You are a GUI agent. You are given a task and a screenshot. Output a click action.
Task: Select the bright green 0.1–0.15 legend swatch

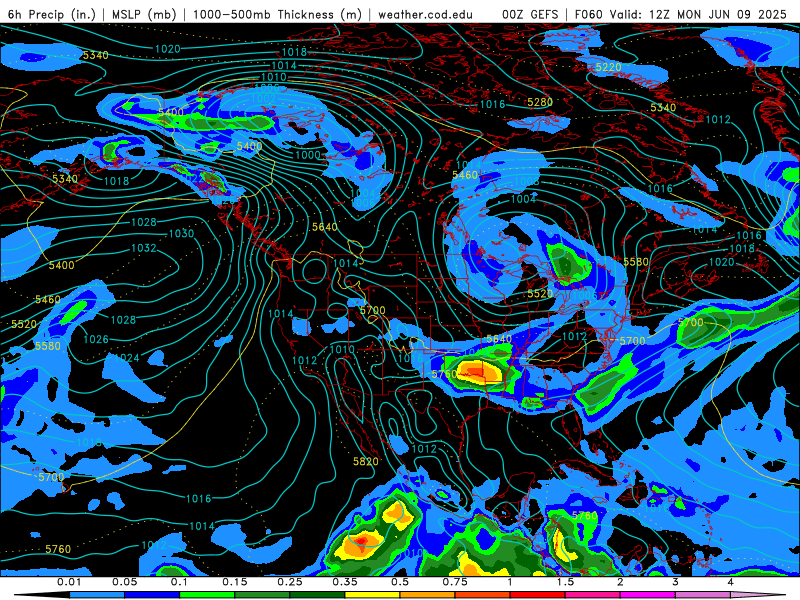pos(208,595)
